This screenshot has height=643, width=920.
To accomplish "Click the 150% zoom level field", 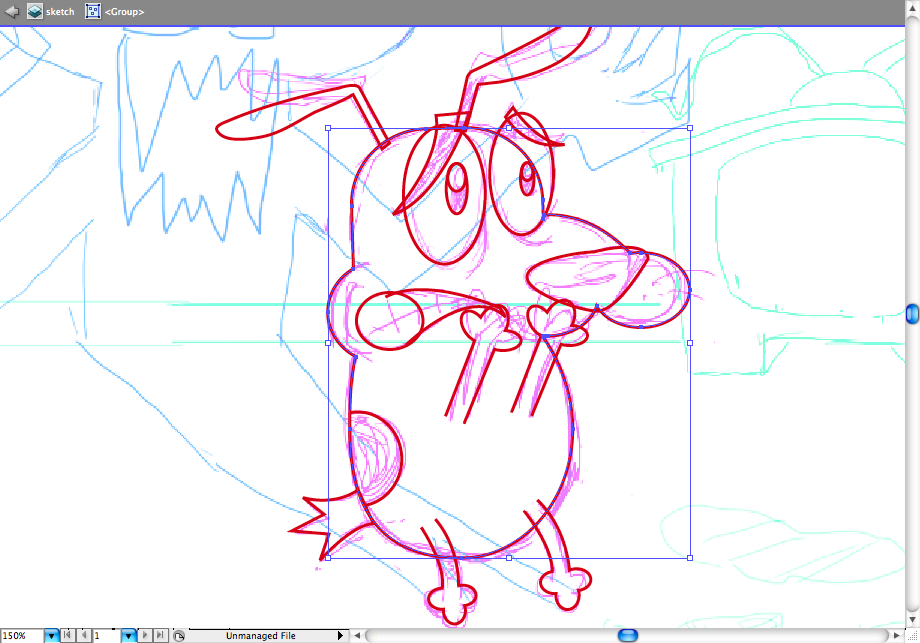I will click(22, 635).
